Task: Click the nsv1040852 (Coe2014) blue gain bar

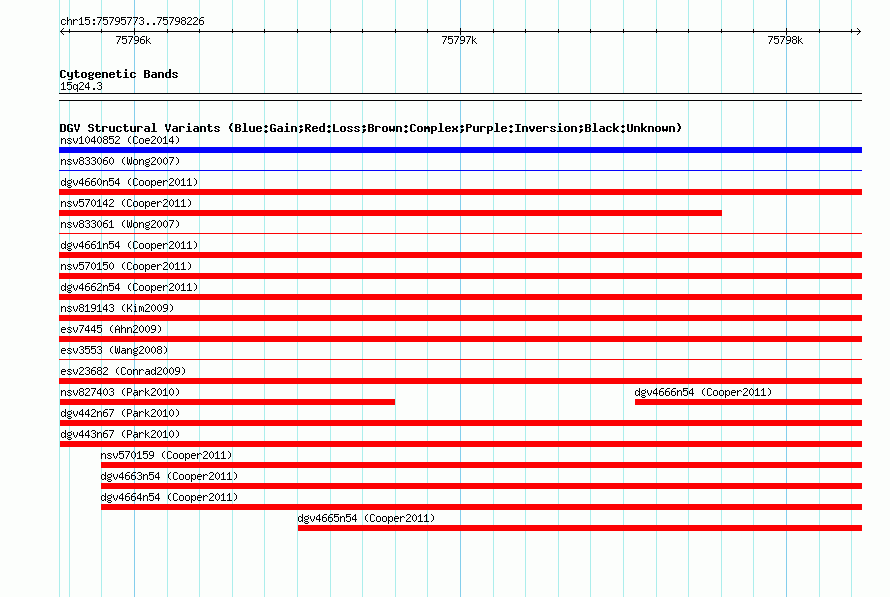Action: coord(460,150)
